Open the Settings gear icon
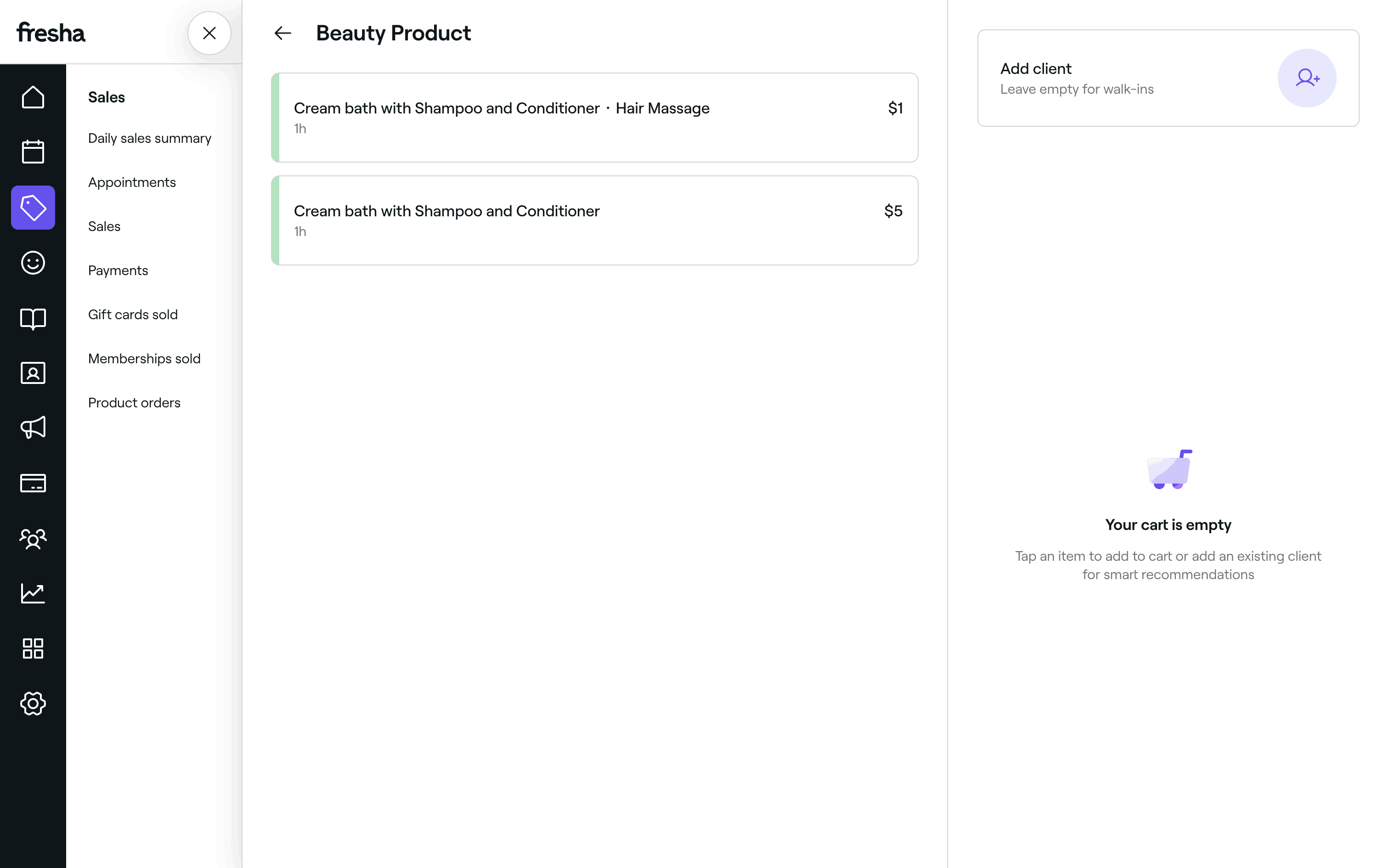Viewport: 1389px width, 868px height. (x=33, y=703)
